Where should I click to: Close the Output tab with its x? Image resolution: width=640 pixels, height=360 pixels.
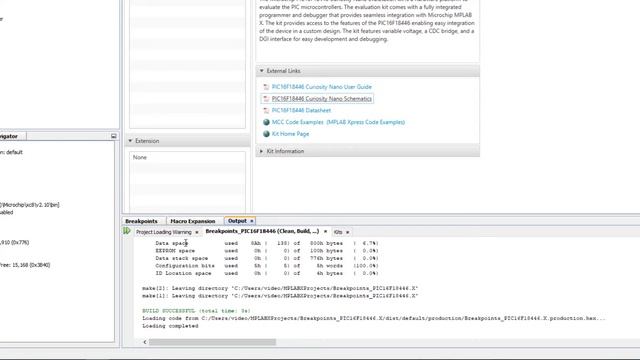click(x=252, y=221)
